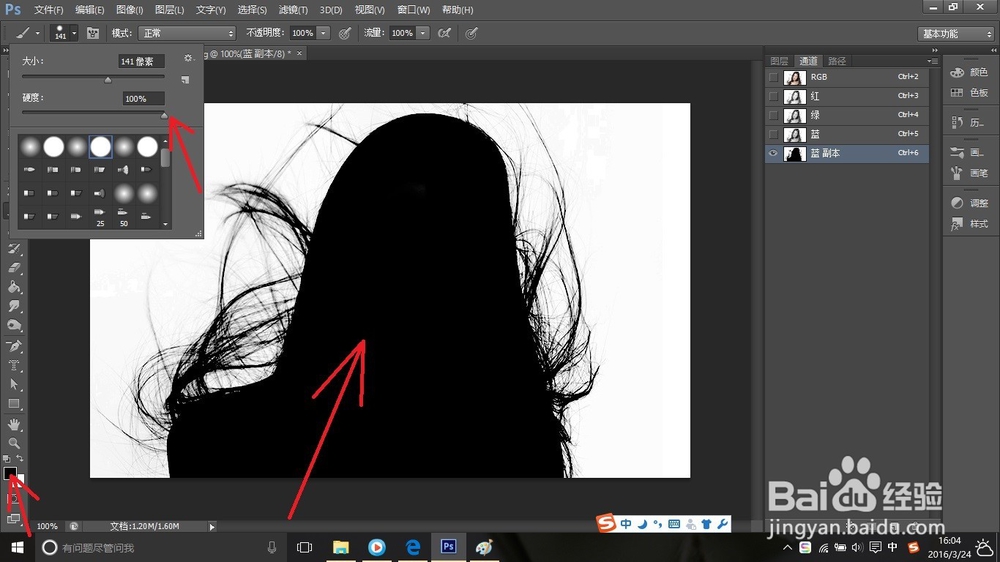Click the 硬度 hardness slider handle
Image resolution: width=1000 pixels, height=562 pixels.
(164, 115)
